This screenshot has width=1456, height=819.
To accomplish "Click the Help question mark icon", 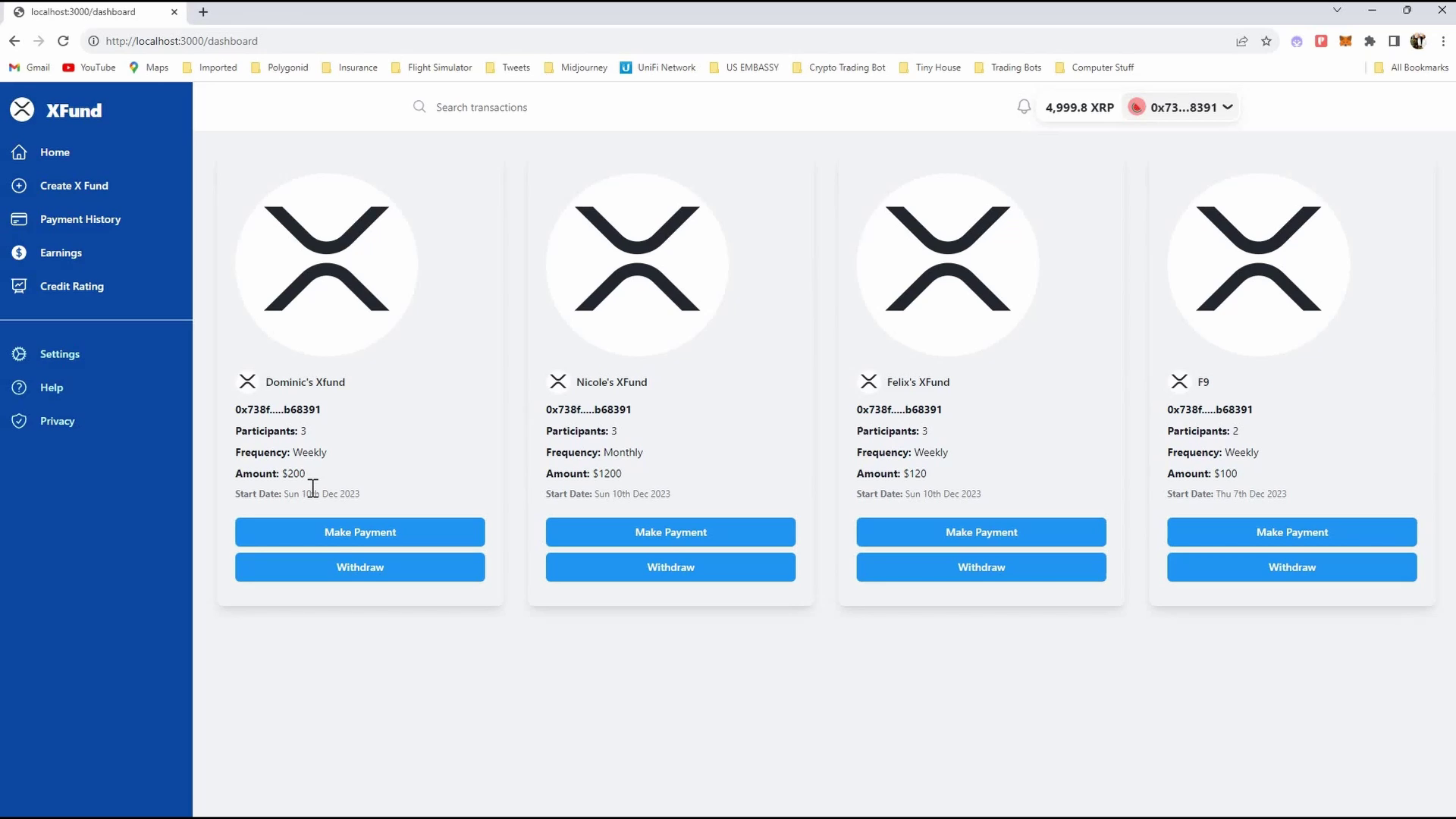I will [20, 388].
